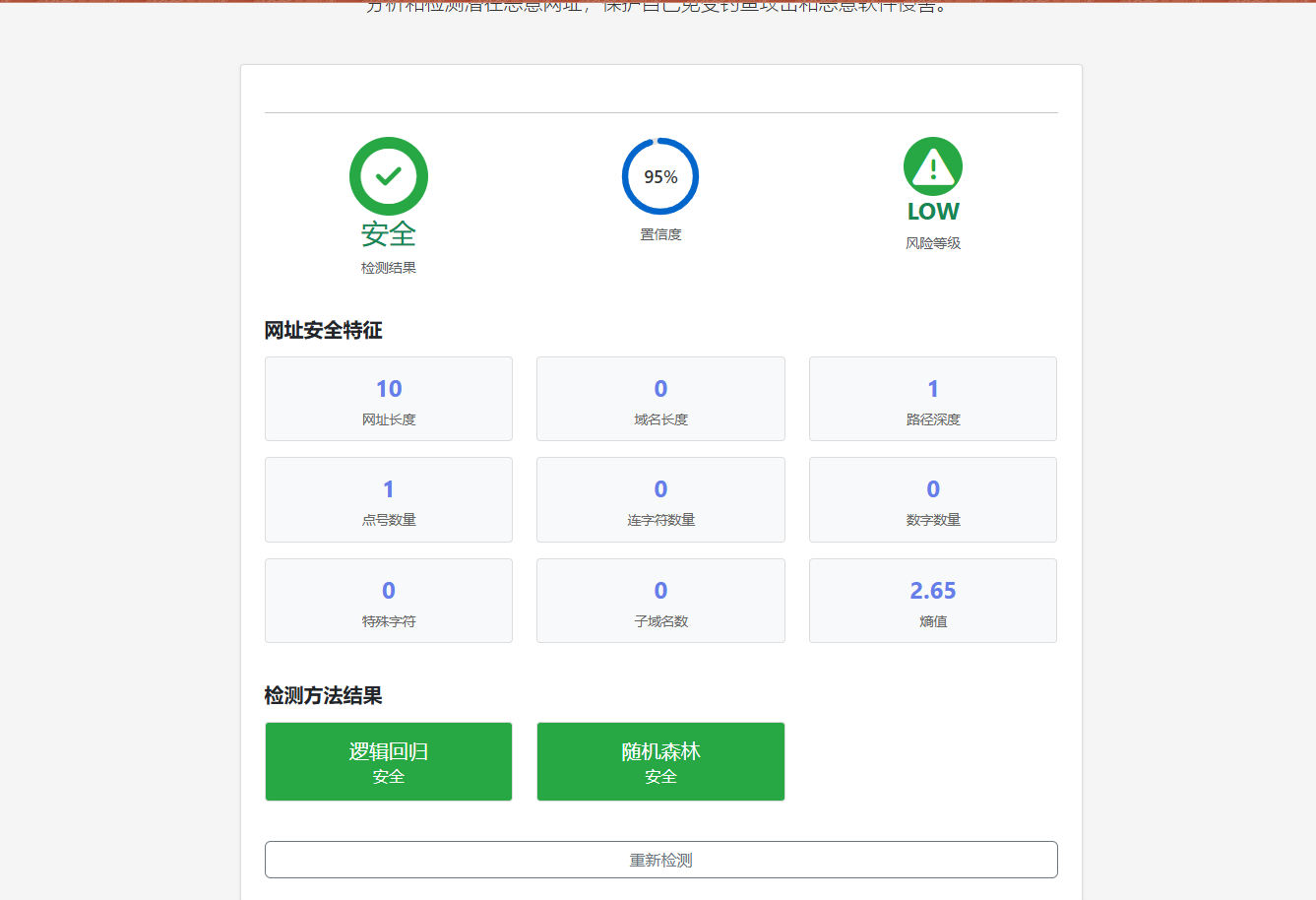Click the 检测结果 label

pos(389,268)
